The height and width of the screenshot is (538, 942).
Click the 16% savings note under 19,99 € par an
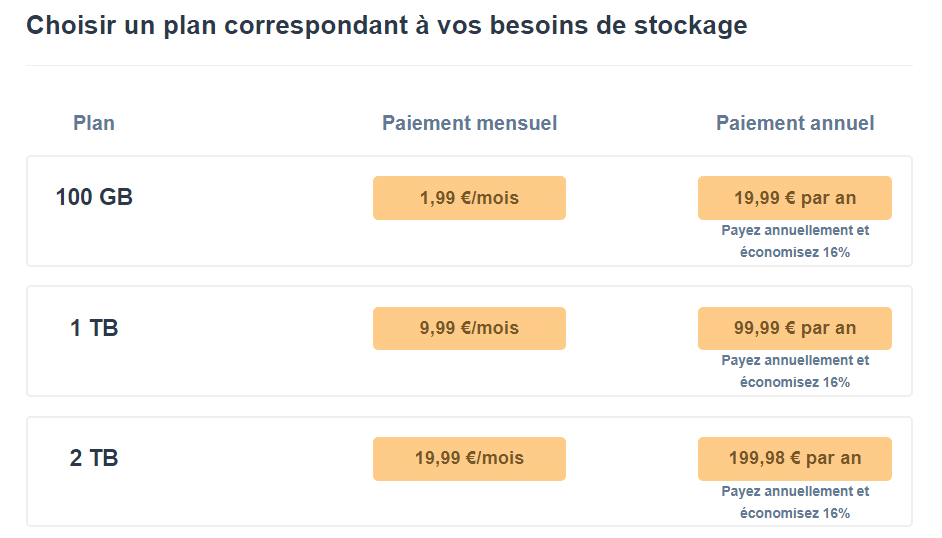[795, 241]
